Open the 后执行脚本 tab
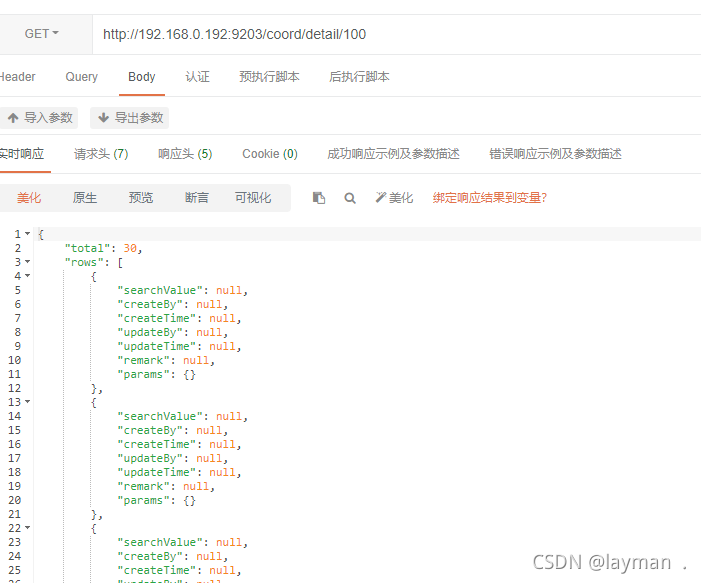This screenshot has width=701, height=583. click(x=359, y=77)
